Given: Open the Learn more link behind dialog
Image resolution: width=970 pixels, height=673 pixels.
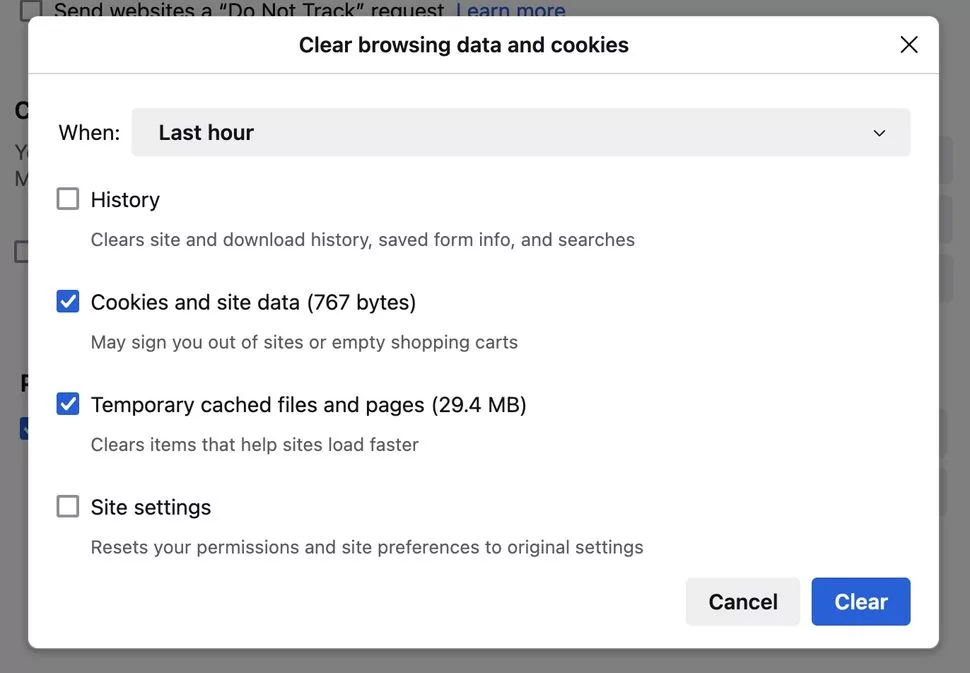Looking at the screenshot, I should click(x=510, y=9).
